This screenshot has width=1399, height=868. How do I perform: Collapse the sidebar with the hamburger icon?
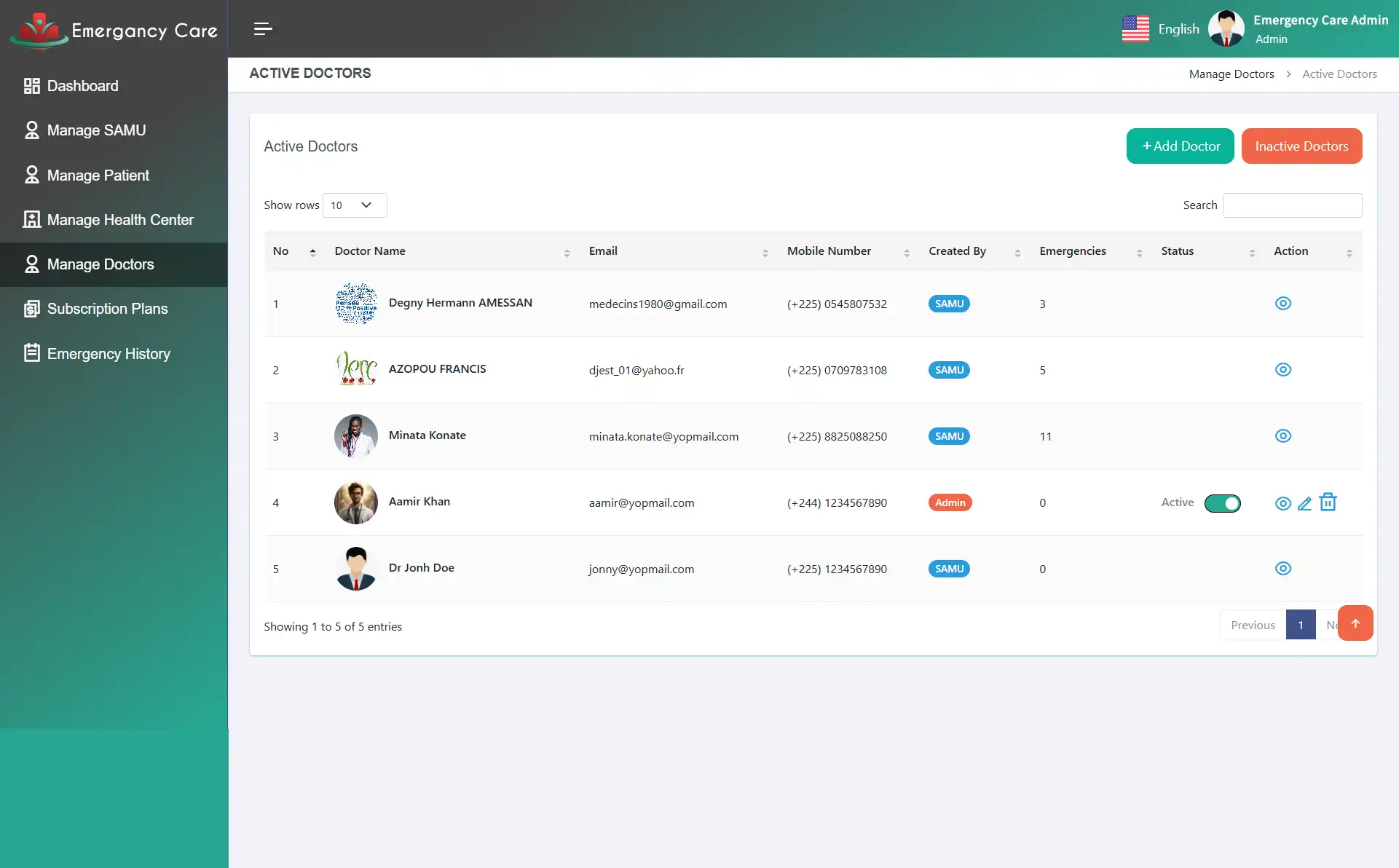click(x=262, y=29)
